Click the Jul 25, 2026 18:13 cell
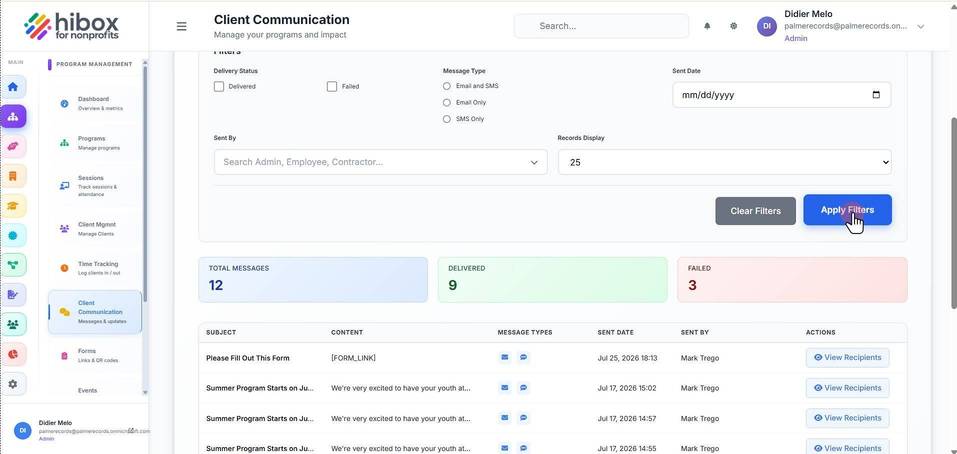 [x=627, y=358]
